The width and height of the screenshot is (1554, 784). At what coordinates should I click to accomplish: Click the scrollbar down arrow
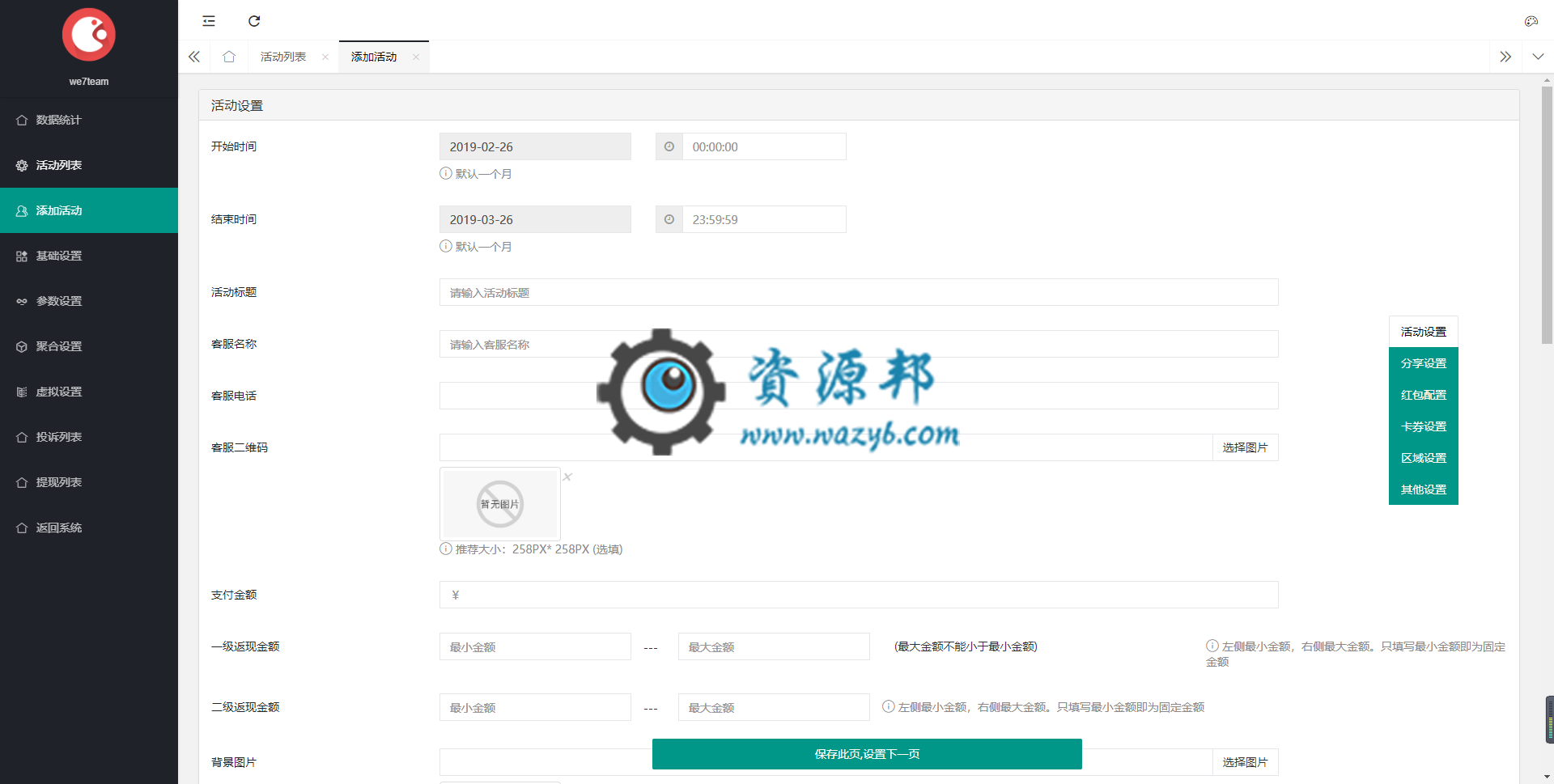1547,777
